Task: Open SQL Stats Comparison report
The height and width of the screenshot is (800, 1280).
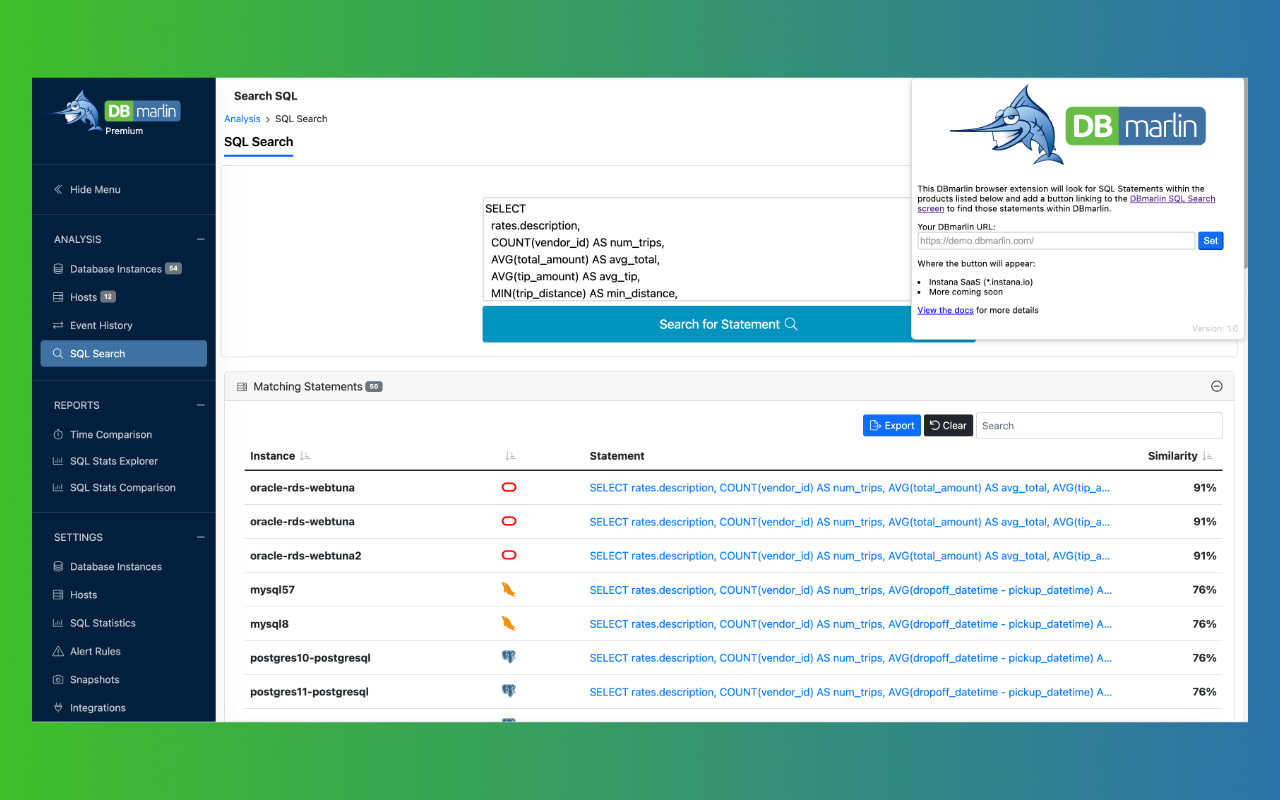Action: (x=123, y=488)
